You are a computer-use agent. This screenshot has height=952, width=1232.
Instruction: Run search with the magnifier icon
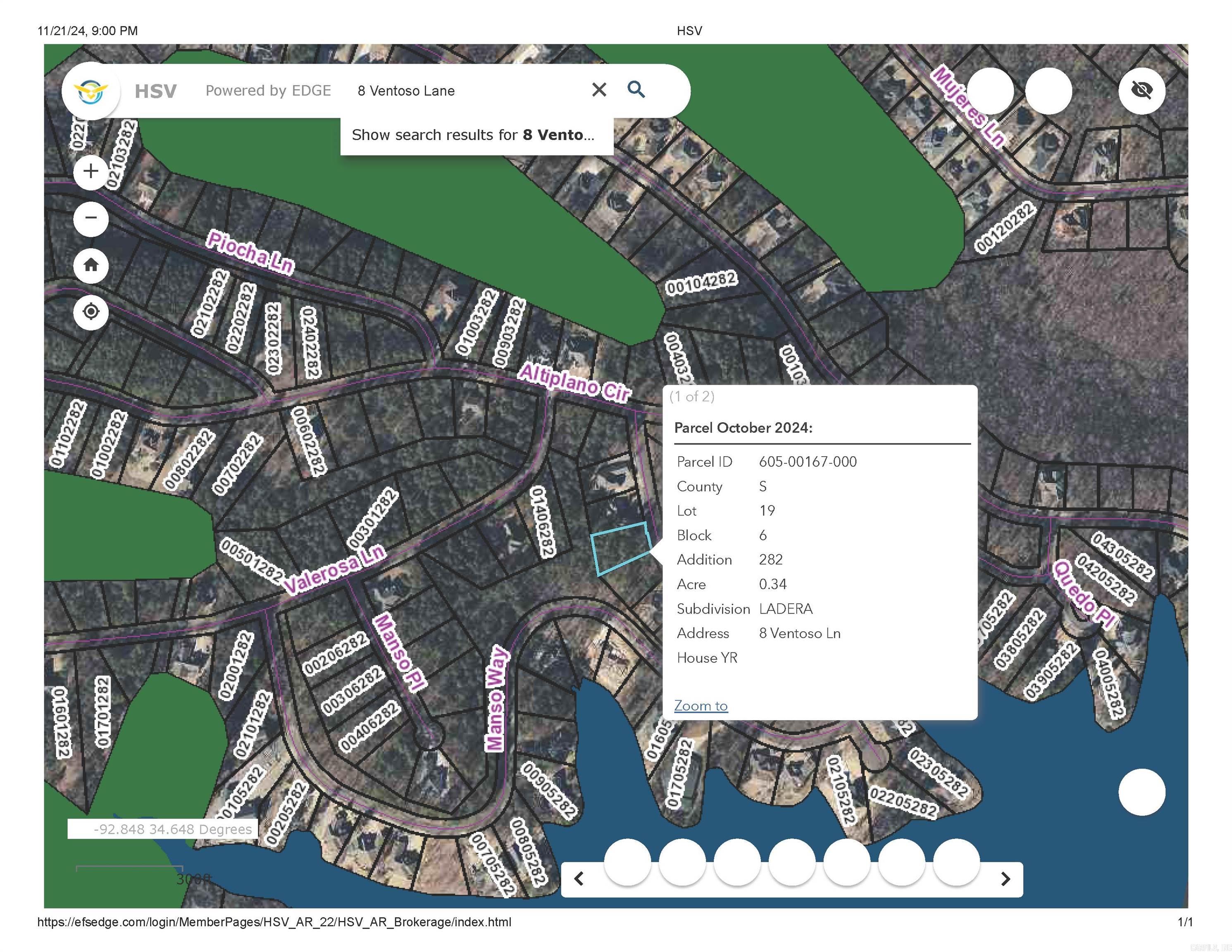click(x=636, y=90)
